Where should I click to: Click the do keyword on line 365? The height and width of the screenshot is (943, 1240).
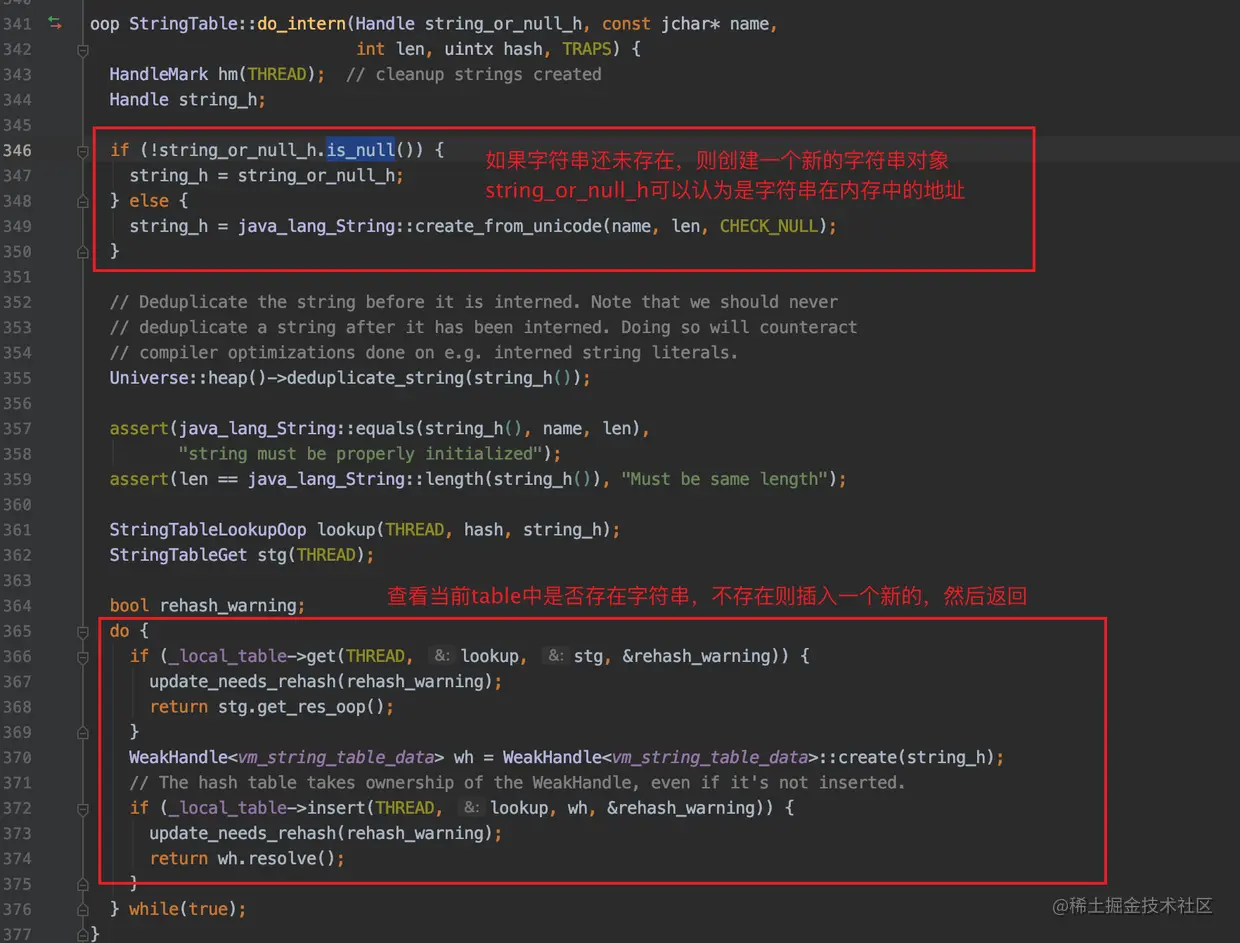[120, 631]
